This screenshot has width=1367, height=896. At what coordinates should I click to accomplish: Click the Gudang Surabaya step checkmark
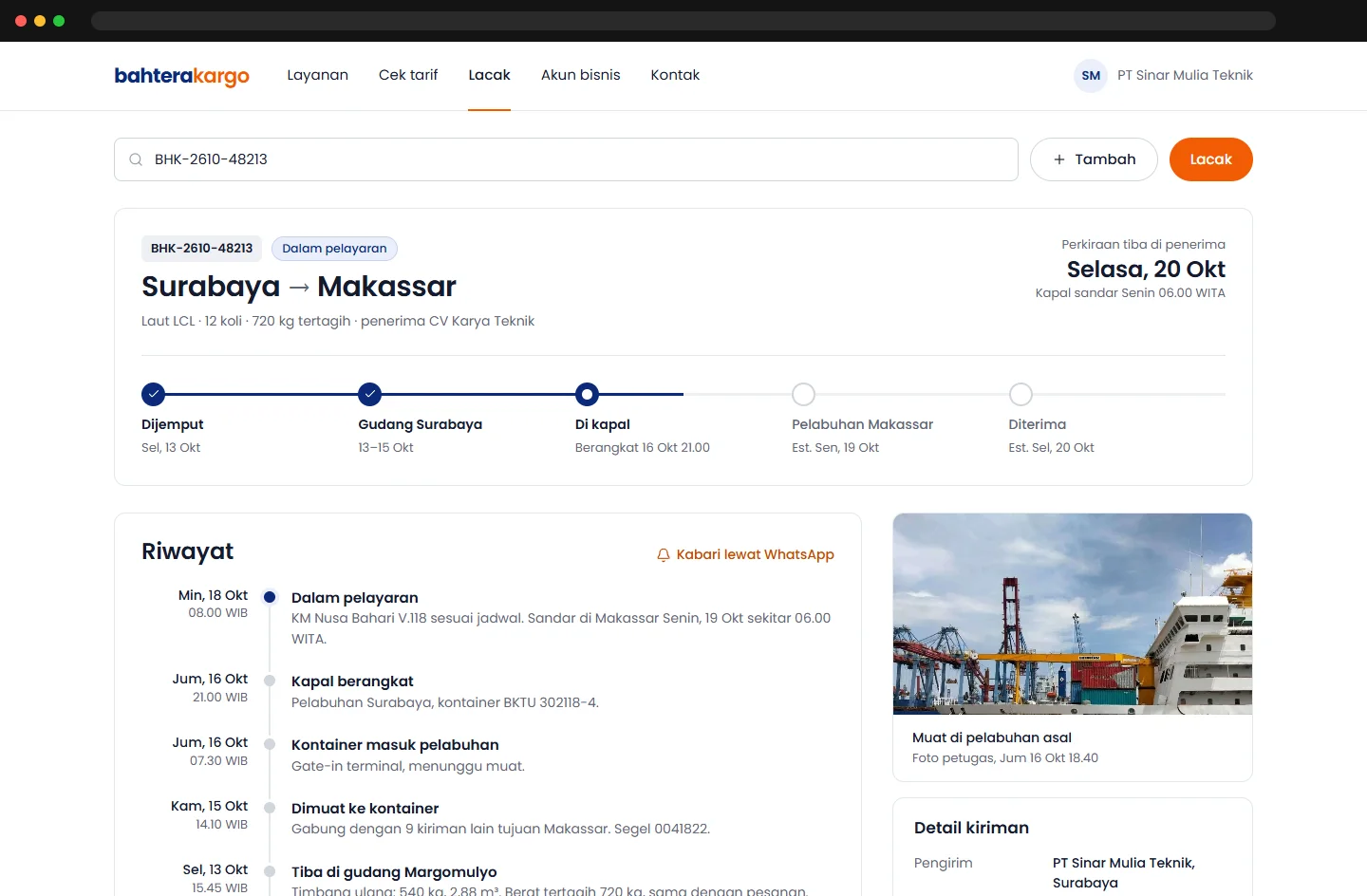(370, 394)
